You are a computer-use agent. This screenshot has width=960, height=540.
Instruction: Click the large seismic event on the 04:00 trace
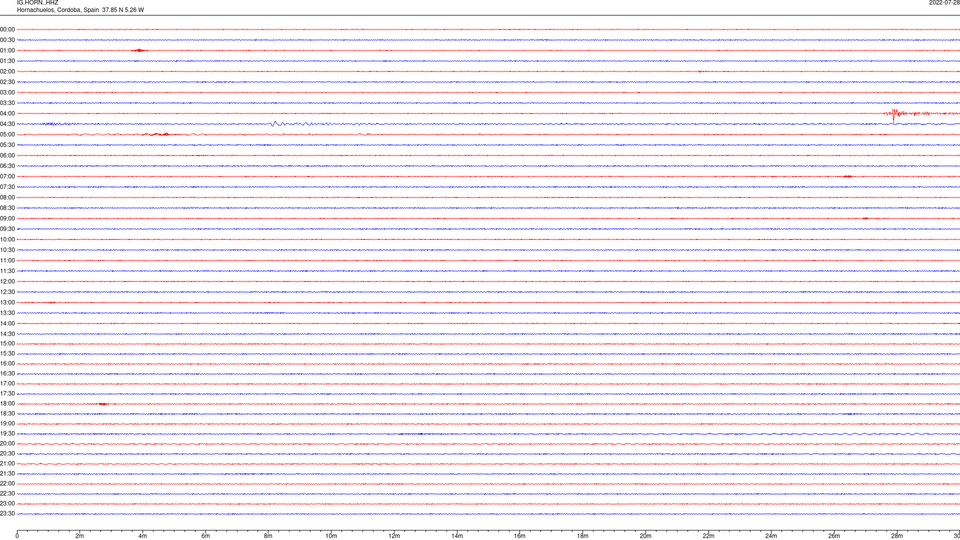(895, 114)
